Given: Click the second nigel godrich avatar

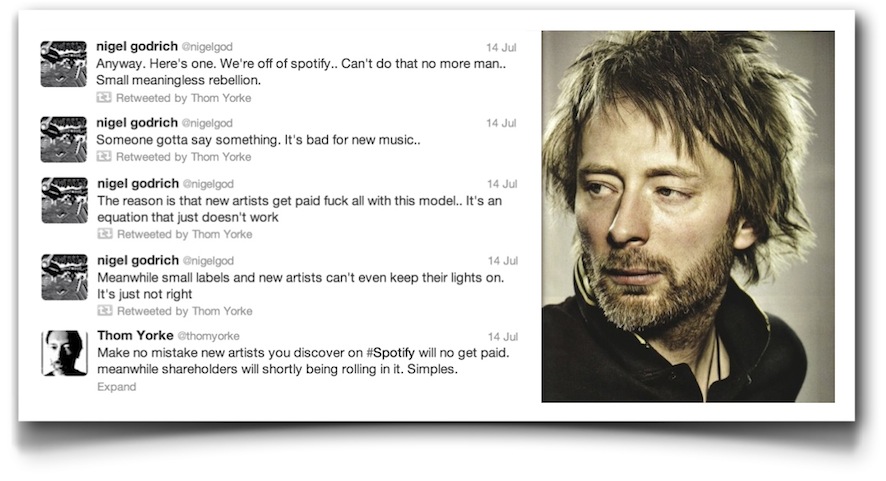Looking at the screenshot, I should tap(64, 140).
